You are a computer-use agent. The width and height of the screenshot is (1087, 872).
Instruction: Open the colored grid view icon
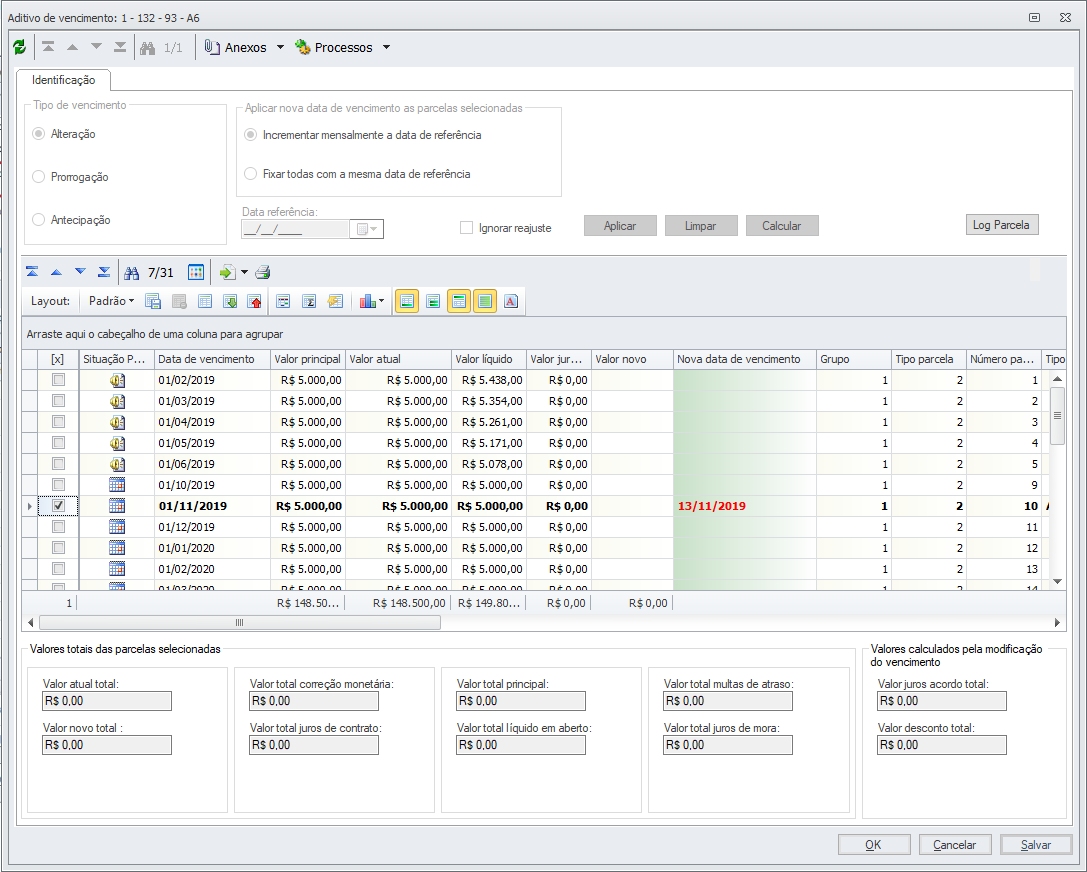(196, 272)
